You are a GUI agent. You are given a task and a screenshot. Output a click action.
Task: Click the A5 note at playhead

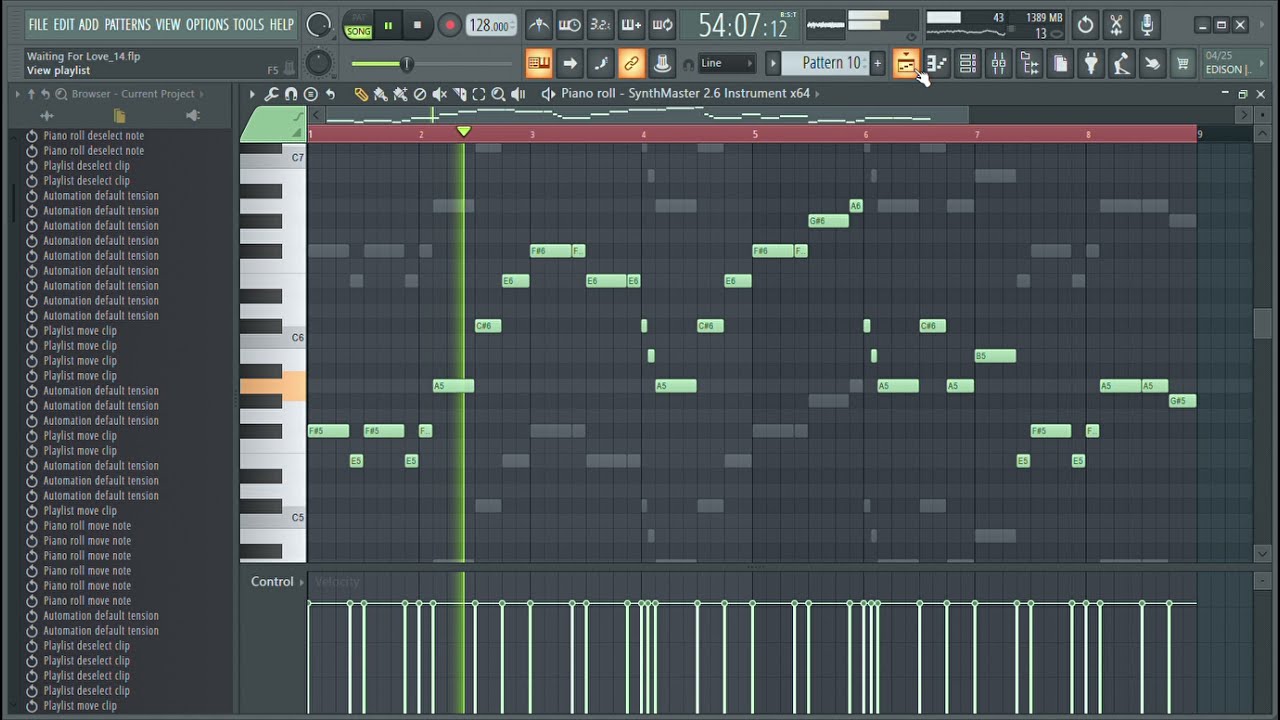453,386
